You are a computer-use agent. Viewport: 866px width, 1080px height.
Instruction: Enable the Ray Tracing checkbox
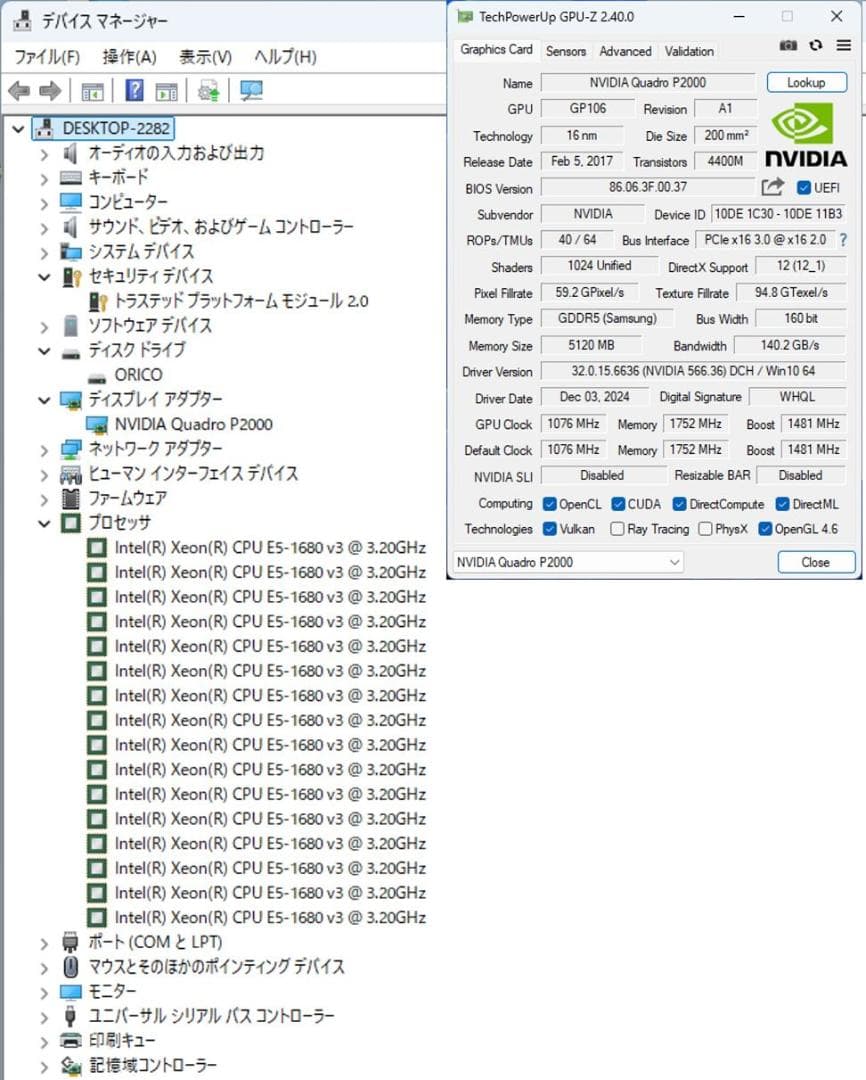coord(617,529)
